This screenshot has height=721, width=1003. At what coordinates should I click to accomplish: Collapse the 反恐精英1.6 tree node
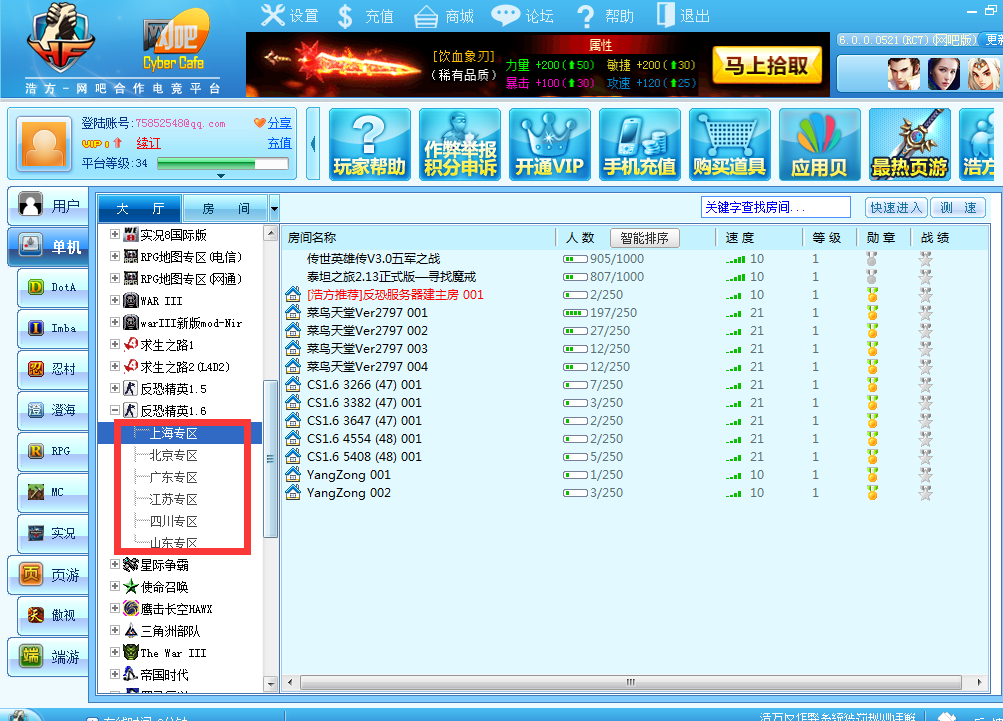(115, 411)
